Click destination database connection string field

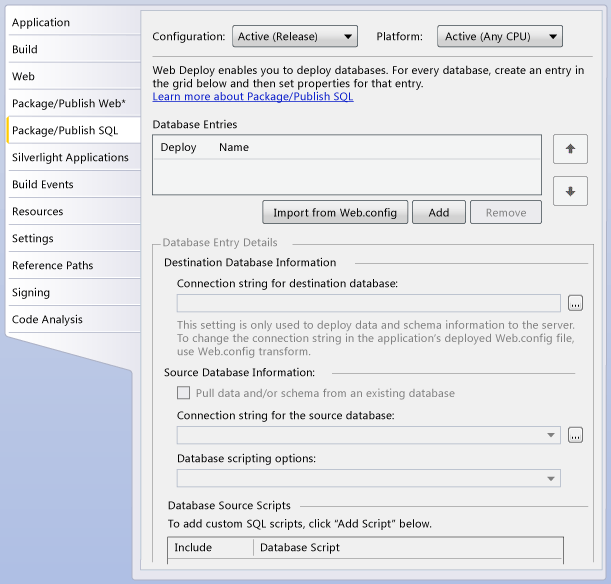coord(369,303)
